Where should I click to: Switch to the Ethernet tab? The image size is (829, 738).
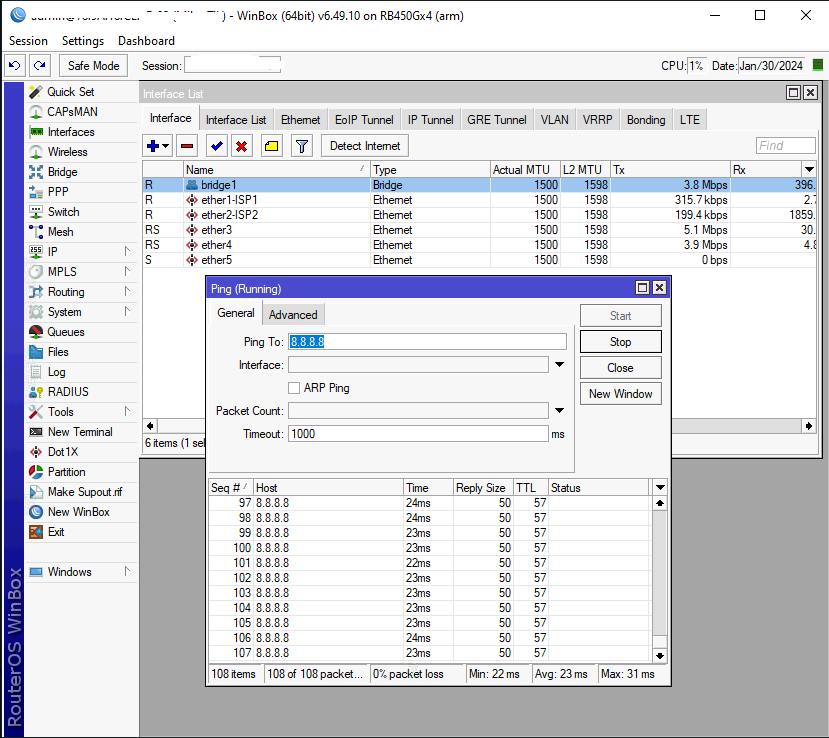(x=300, y=120)
